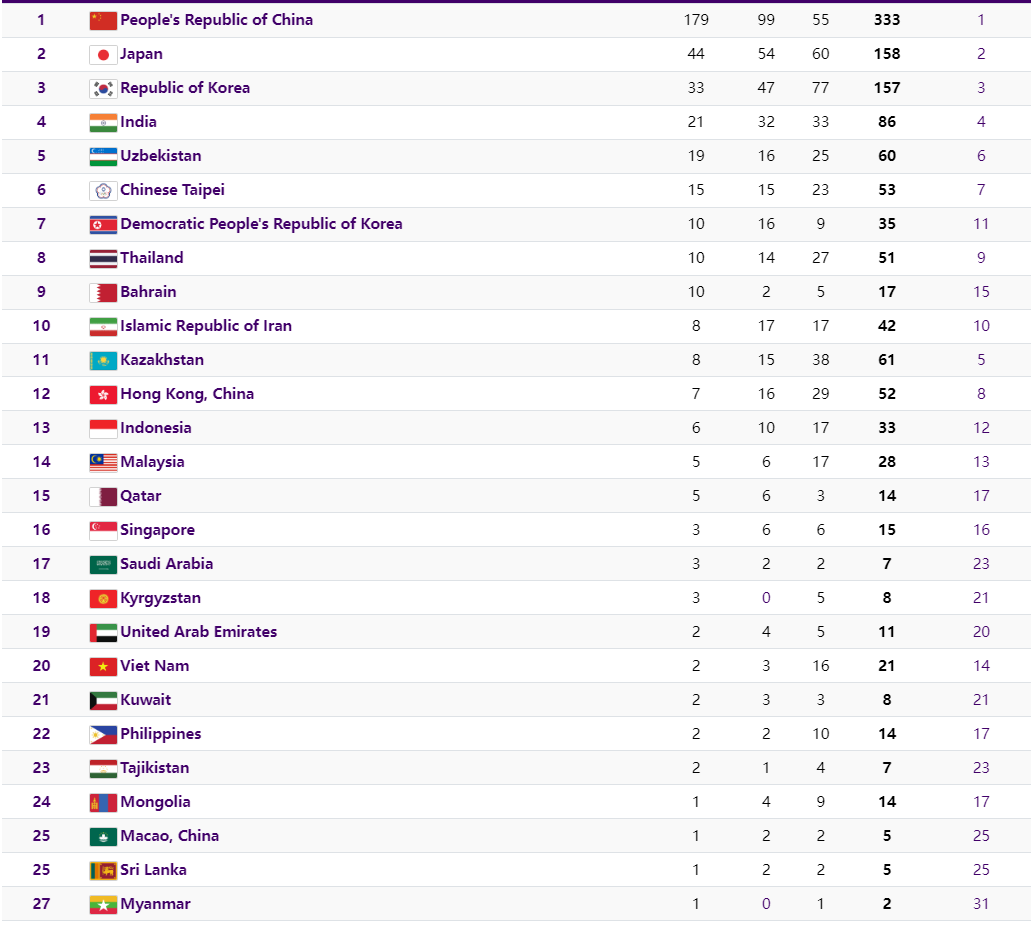Click the Uzbekistan flag icon
Screen dimensions: 1031x925
(x=103, y=156)
